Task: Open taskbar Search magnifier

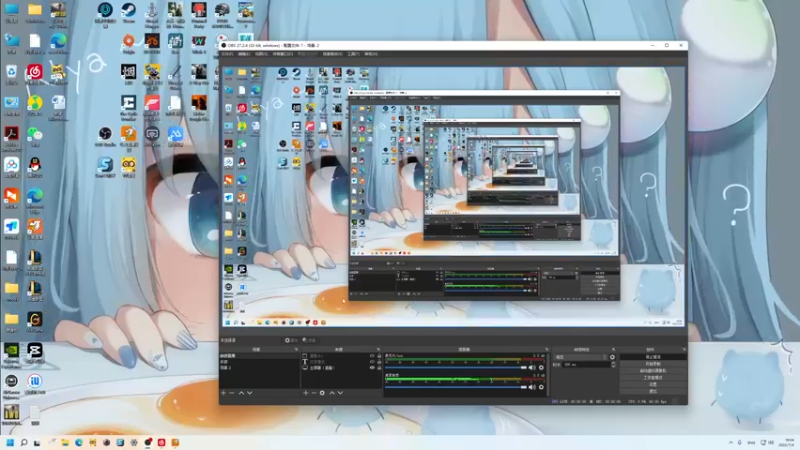Action: (23, 442)
